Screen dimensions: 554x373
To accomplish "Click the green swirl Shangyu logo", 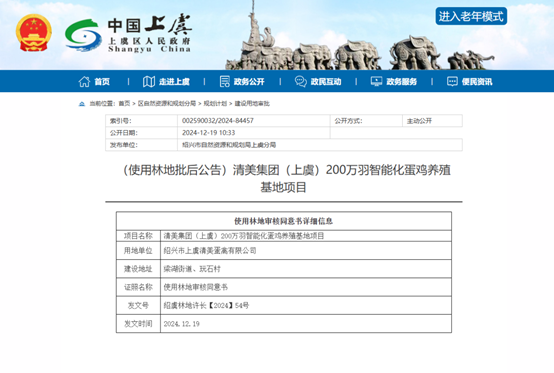I will tap(83, 35).
